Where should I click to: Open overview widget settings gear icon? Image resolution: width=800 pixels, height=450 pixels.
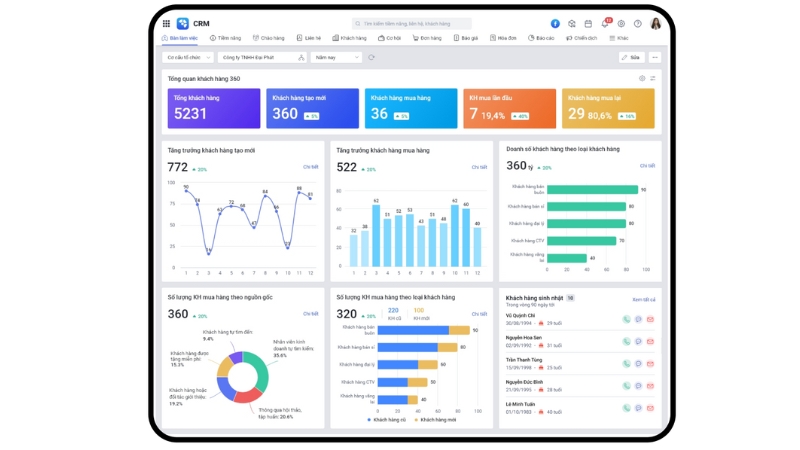(642, 78)
